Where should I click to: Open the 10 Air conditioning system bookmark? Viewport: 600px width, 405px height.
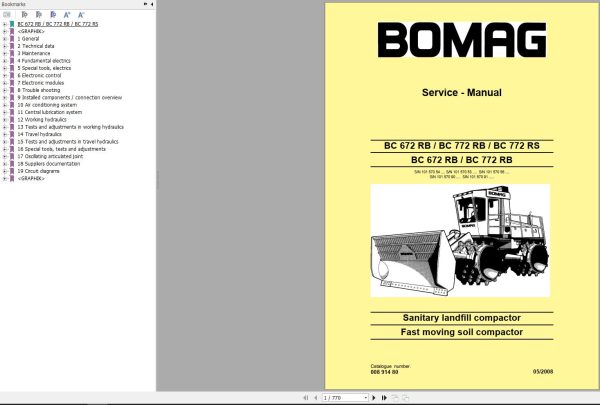(47, 105)
